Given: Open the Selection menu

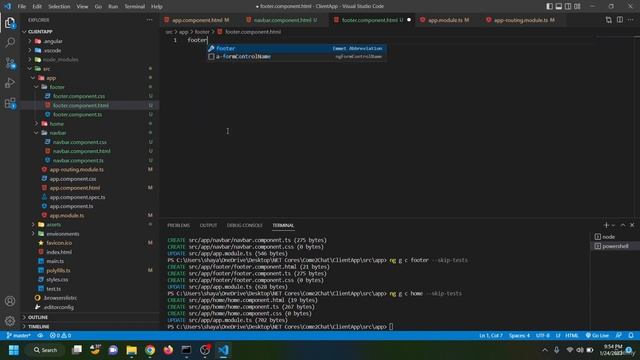Looking at the screenshot, I should (x=59, y=7).
